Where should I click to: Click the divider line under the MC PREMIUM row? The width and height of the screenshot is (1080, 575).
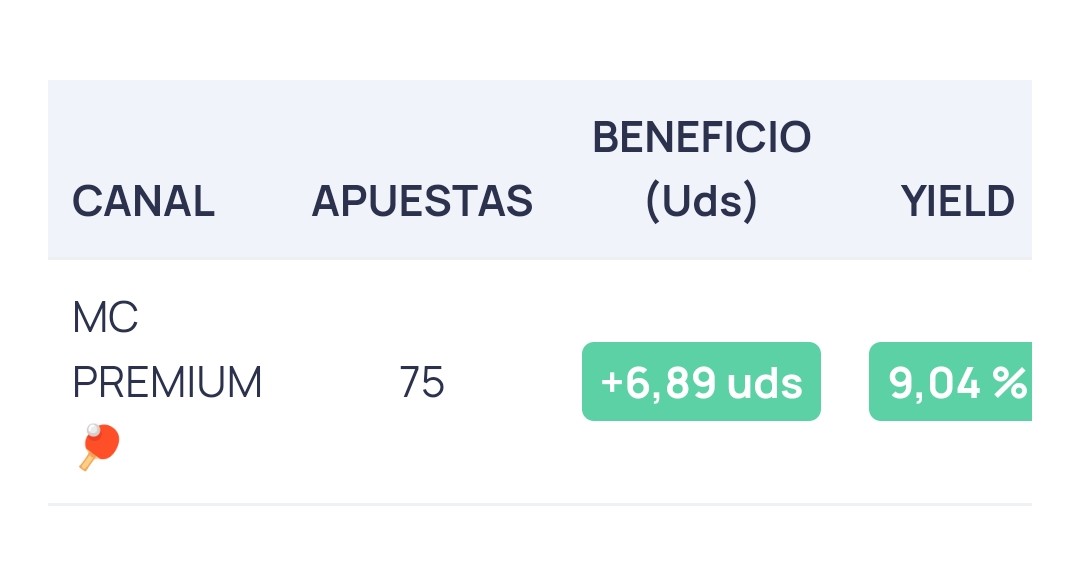click(540, 504)
